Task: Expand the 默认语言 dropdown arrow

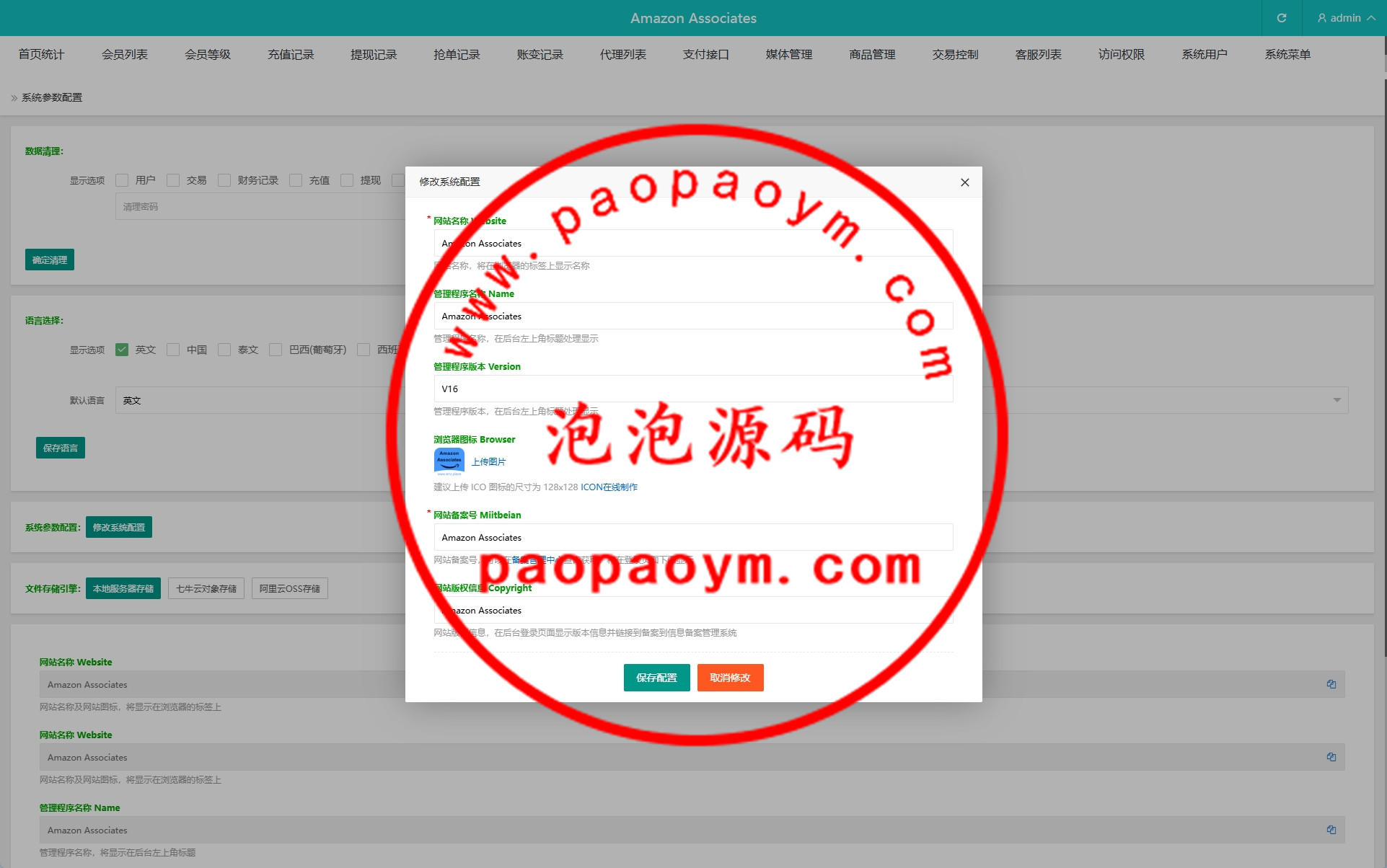Action: point(1337,400)
